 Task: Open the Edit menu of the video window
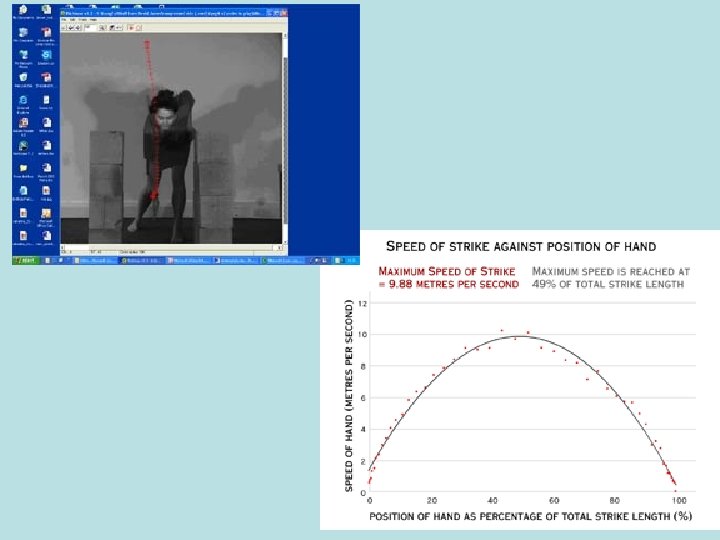[73, 20]
